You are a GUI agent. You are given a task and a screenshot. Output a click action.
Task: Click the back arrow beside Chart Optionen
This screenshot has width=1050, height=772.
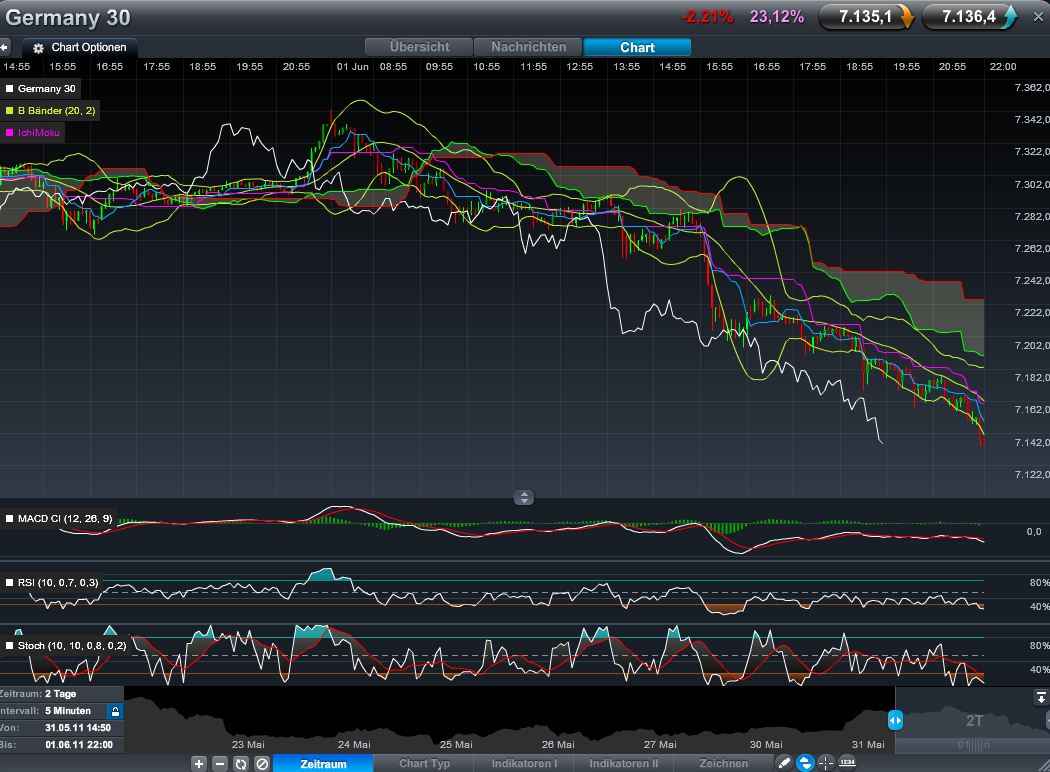click(x=4, y=47)
